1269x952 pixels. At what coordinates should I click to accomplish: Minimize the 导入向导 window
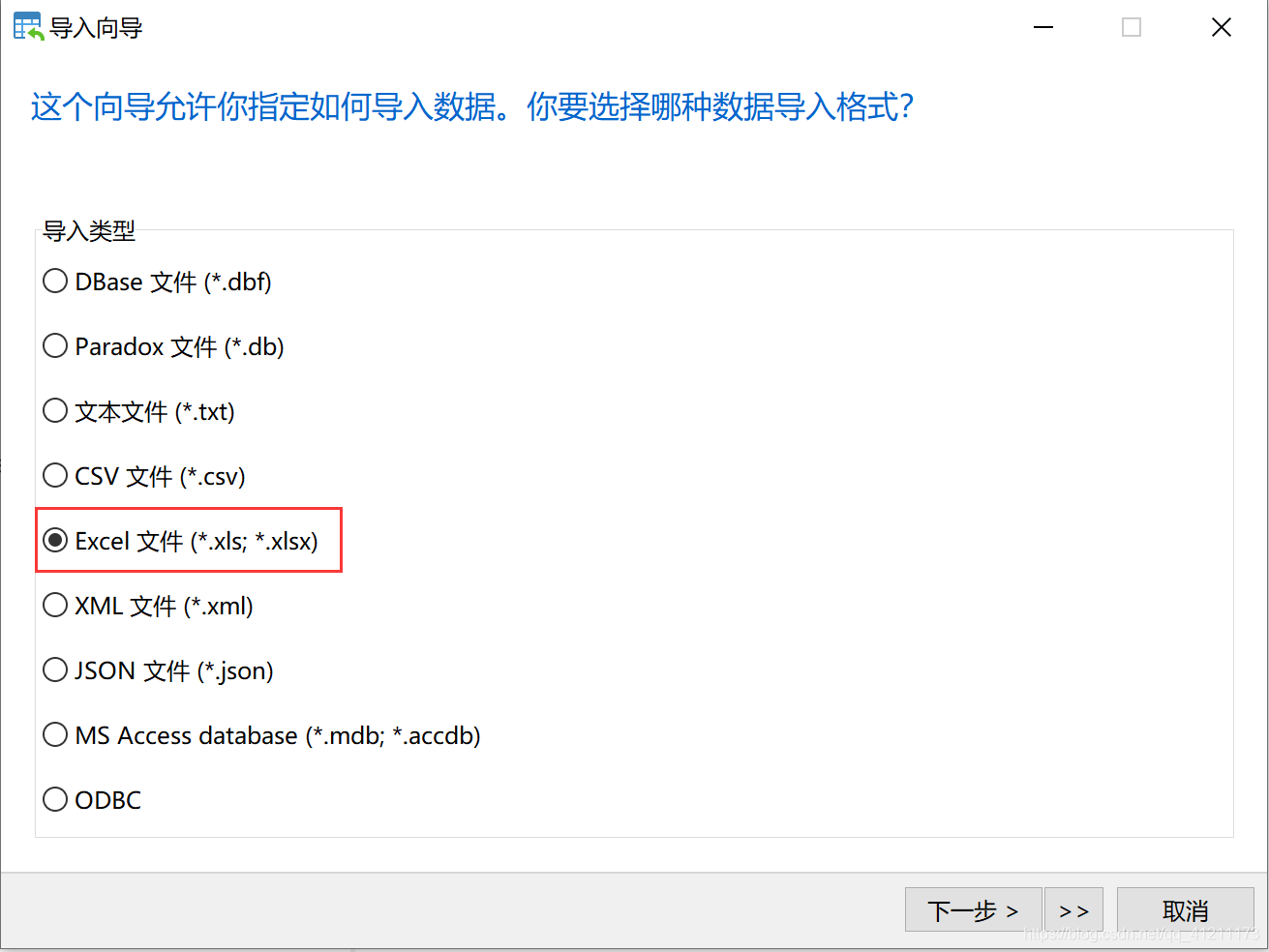pos(1043,27)
